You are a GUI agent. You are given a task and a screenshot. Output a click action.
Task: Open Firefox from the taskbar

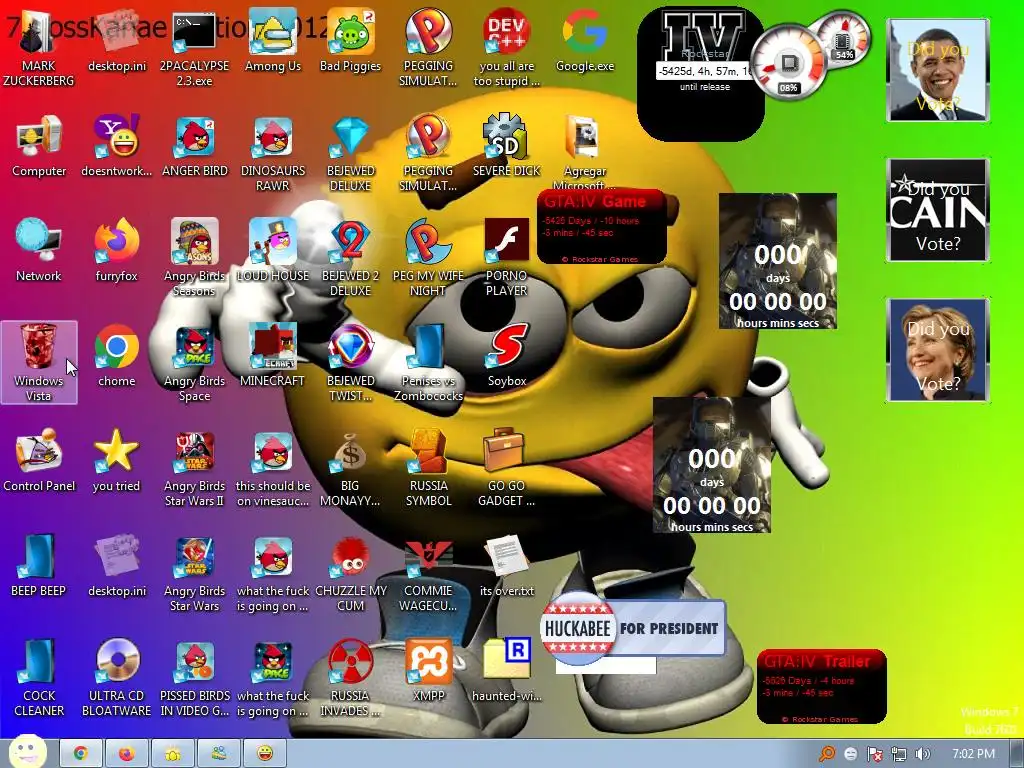(x=127, y=754)
